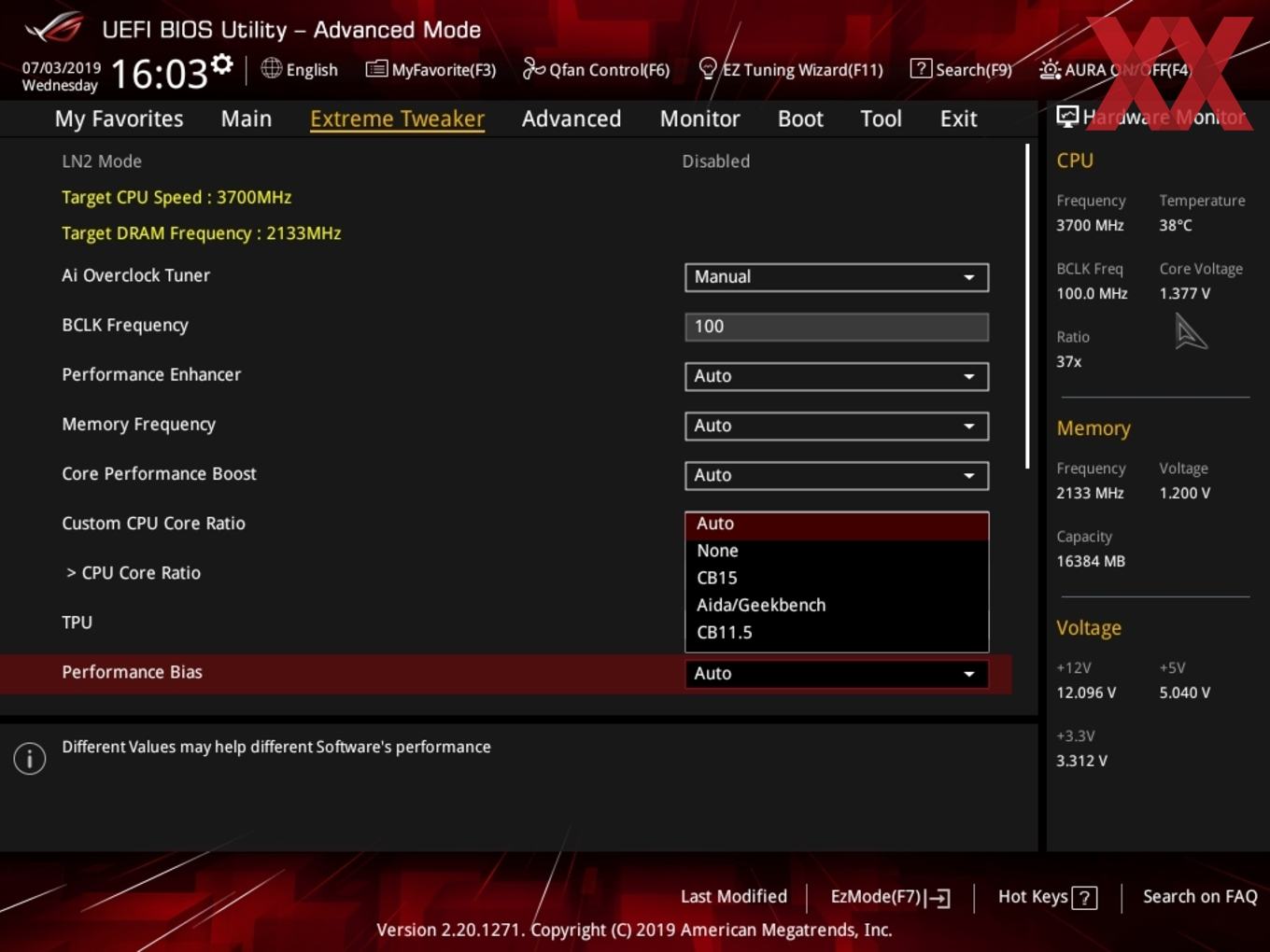Screen dimensions: 1270x952
Task: Click the AURA light icon
Action: (1050, 69)
